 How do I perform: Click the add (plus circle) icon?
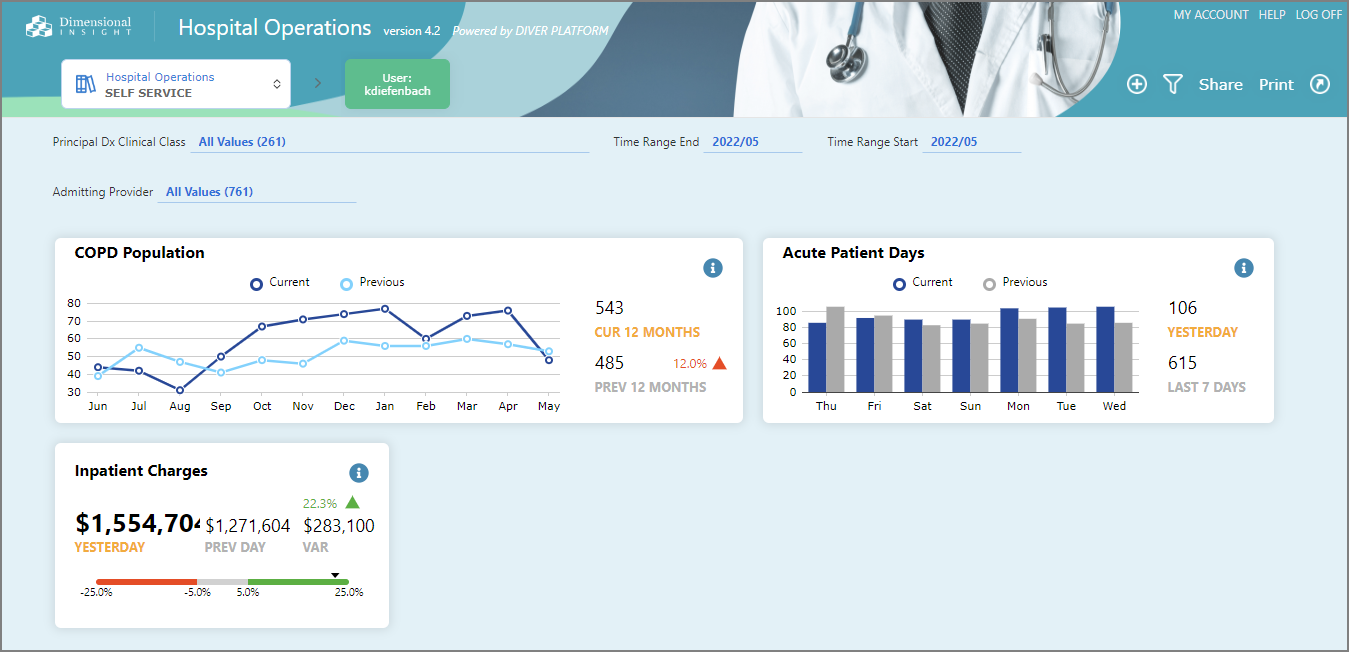tap(1136, 85)
